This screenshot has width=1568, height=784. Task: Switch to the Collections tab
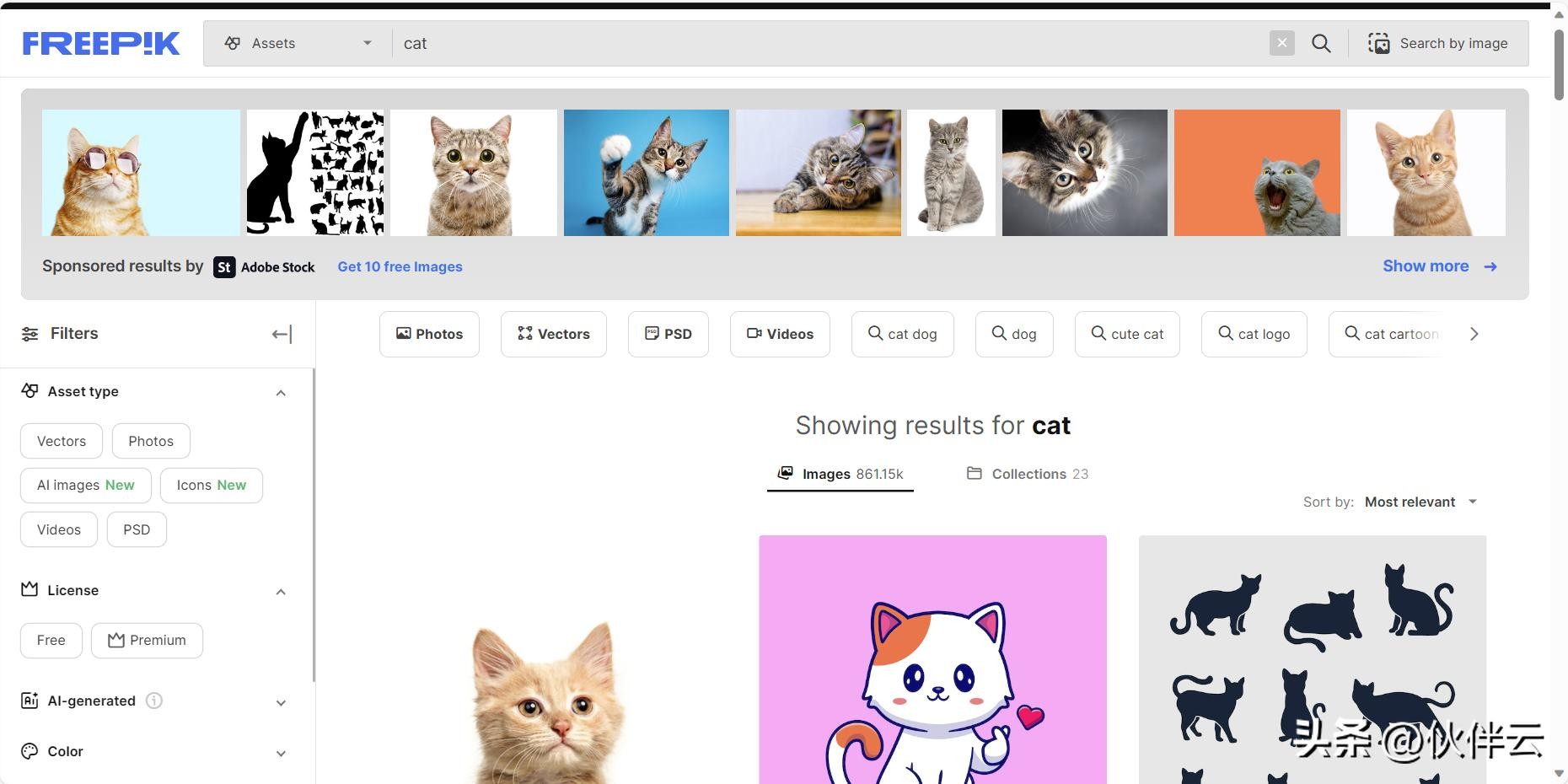(1028, 474)
